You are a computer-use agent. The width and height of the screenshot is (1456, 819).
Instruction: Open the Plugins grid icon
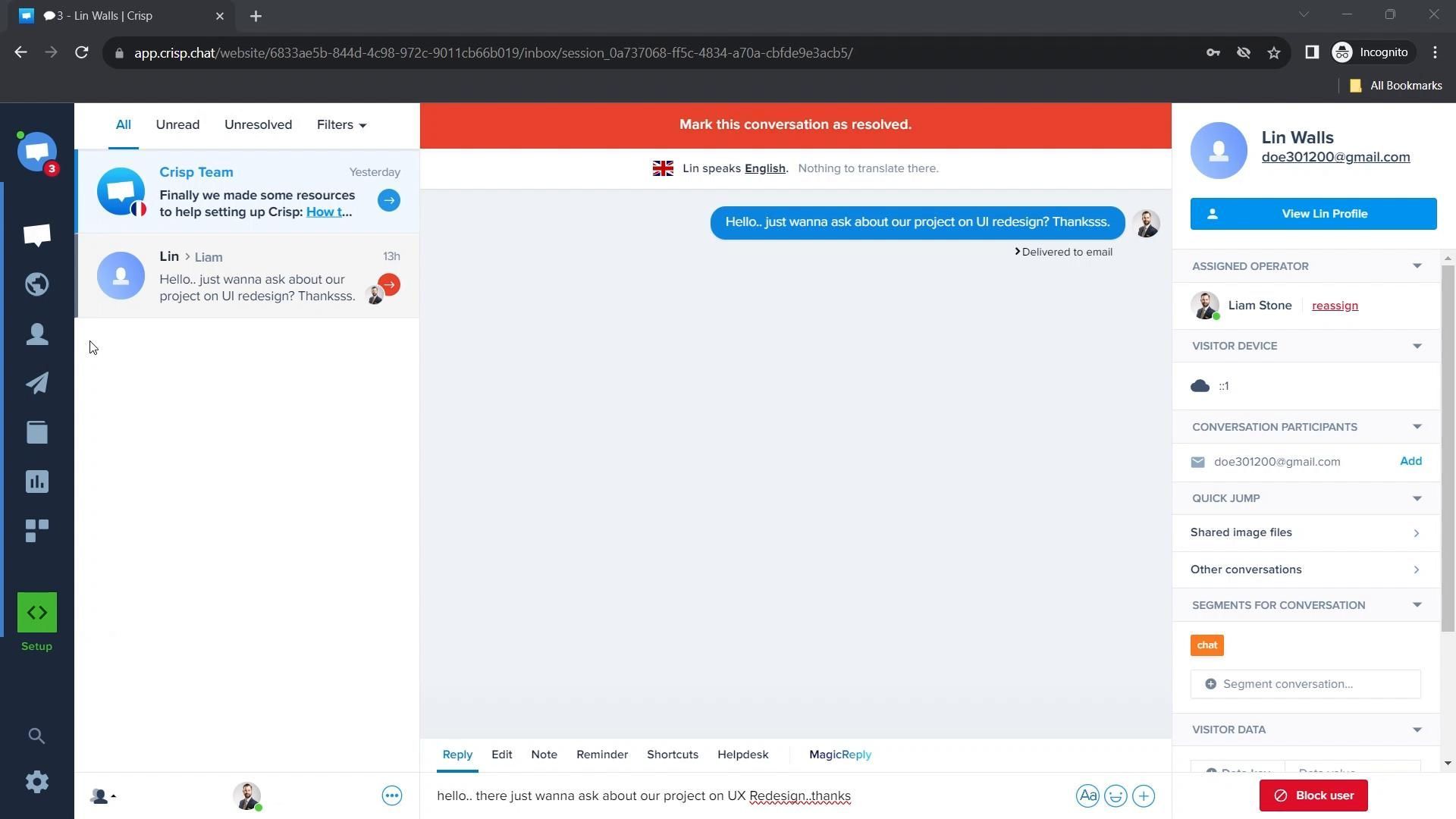(36, 531)
